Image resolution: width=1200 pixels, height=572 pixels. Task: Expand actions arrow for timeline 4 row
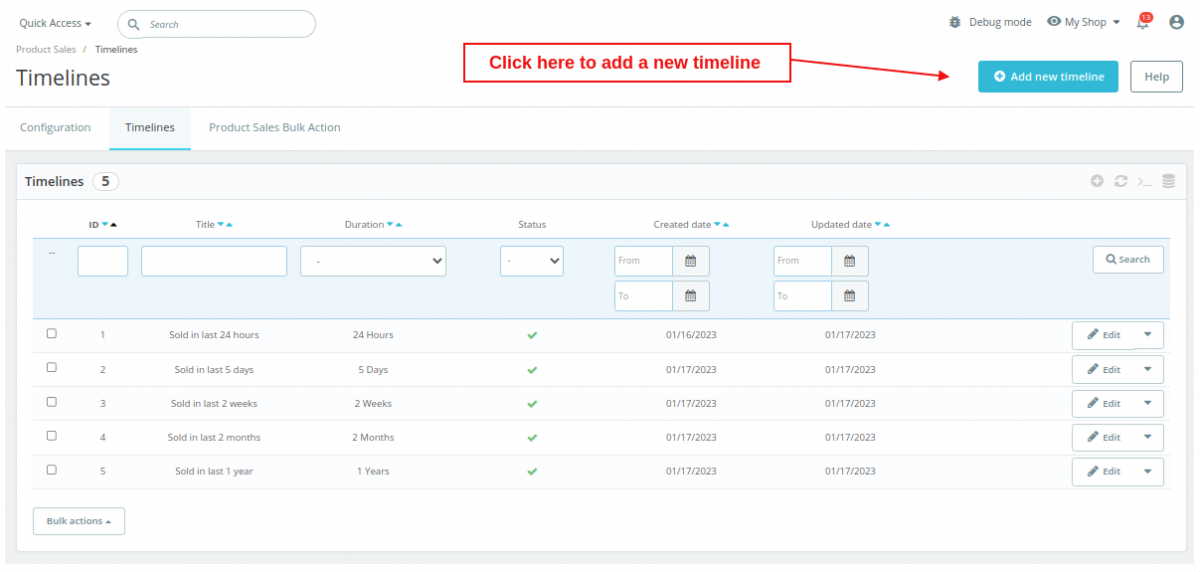(1148, 437)
